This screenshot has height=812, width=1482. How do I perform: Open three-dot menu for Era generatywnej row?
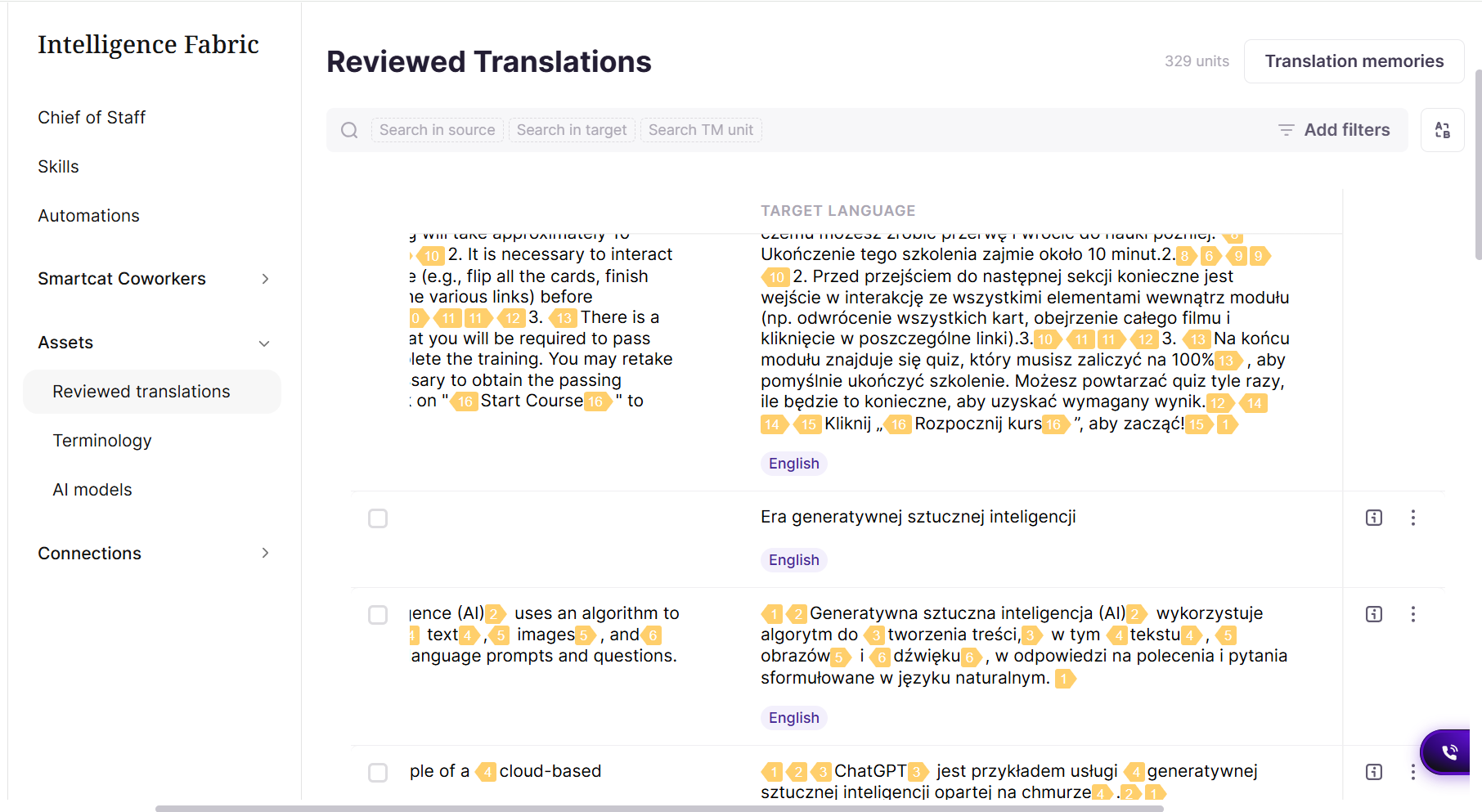1412,518
